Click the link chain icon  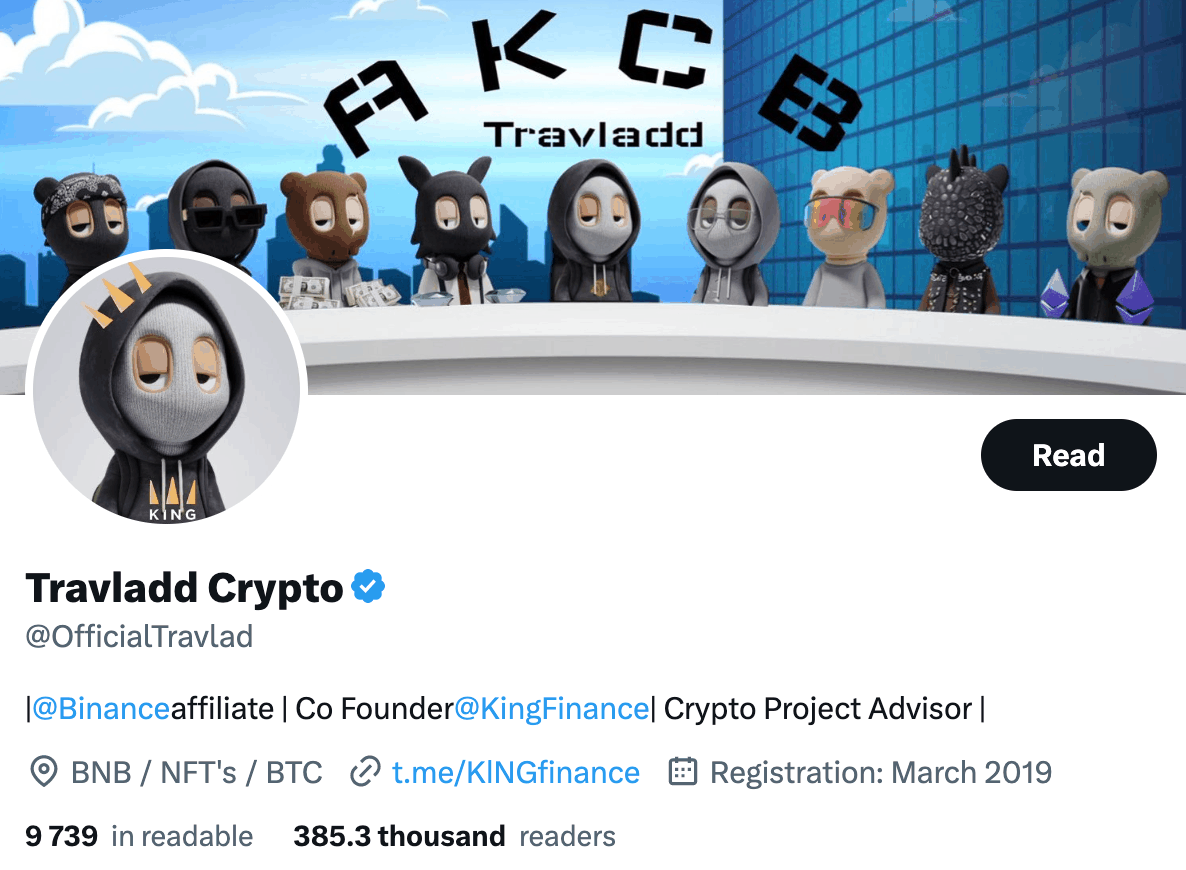(365, 772)
